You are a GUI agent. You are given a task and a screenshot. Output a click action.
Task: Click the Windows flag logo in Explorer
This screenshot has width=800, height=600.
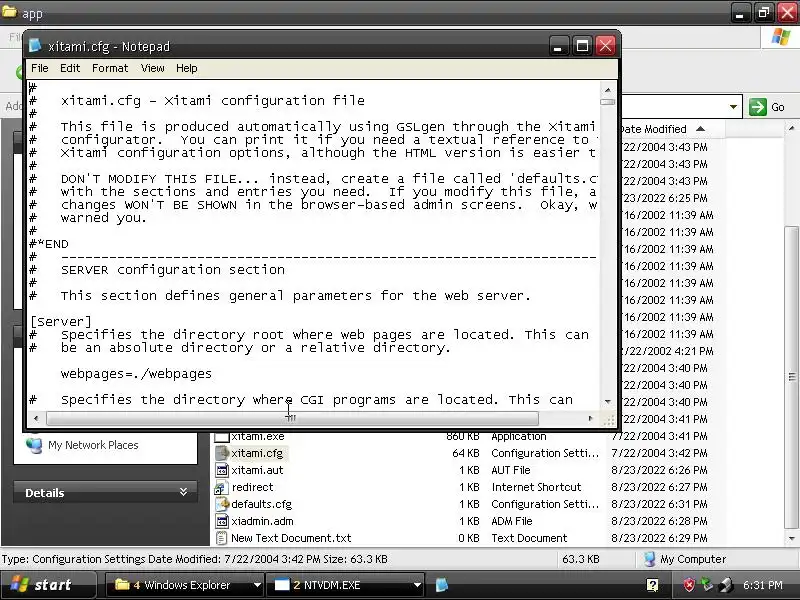tap(781, 37)
